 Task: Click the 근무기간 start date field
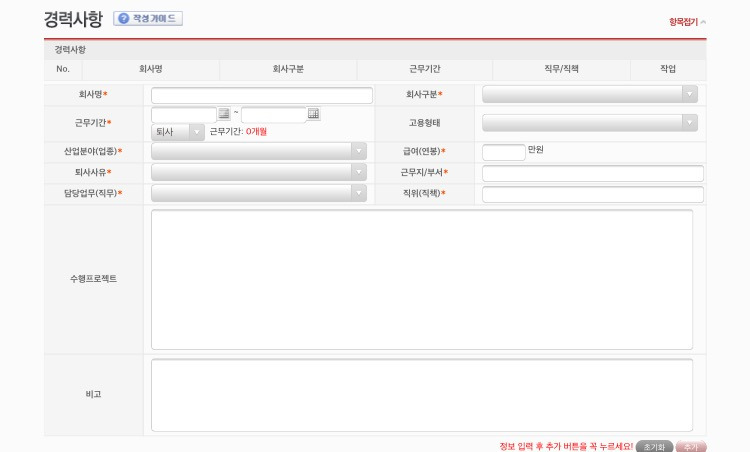pos(184,115)
